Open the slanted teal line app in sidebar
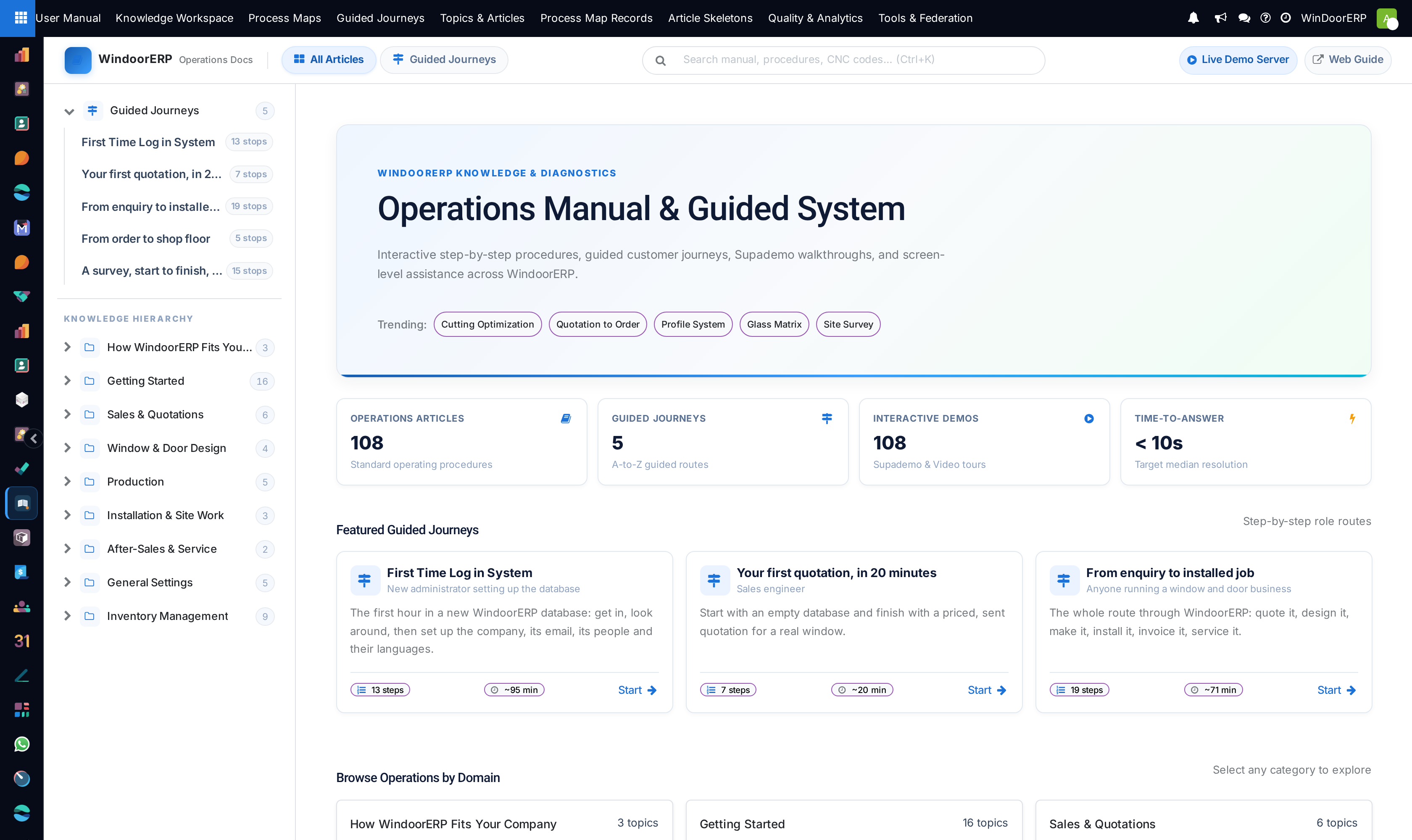 [21, 676]
